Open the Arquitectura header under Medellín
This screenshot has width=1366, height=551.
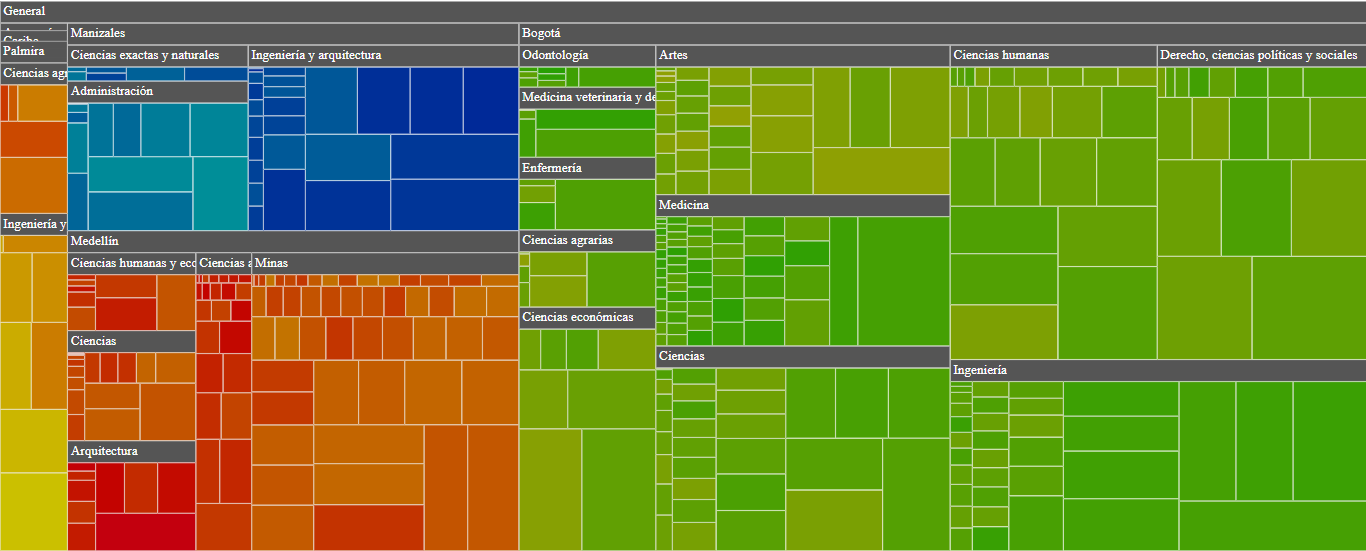coord(131,452)
